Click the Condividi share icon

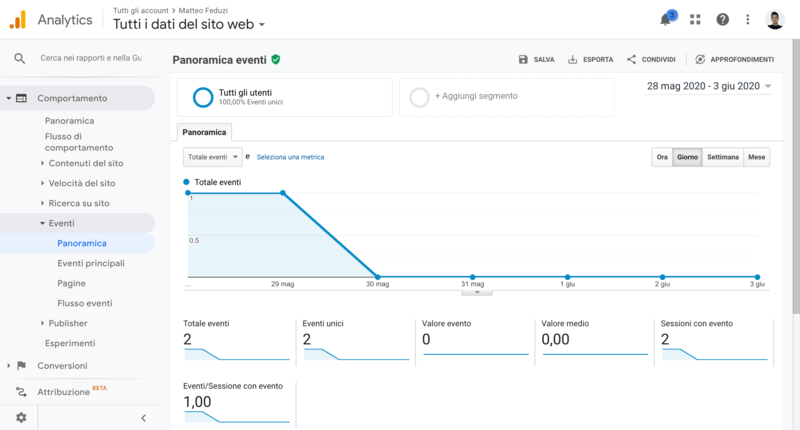632,60
